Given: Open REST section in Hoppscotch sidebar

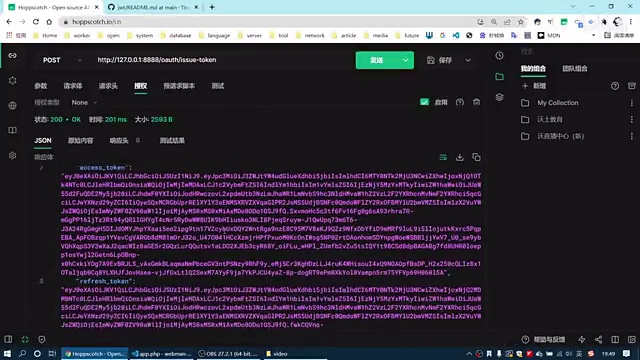Looking at the screenshot, I should click(x=12, y=56).
